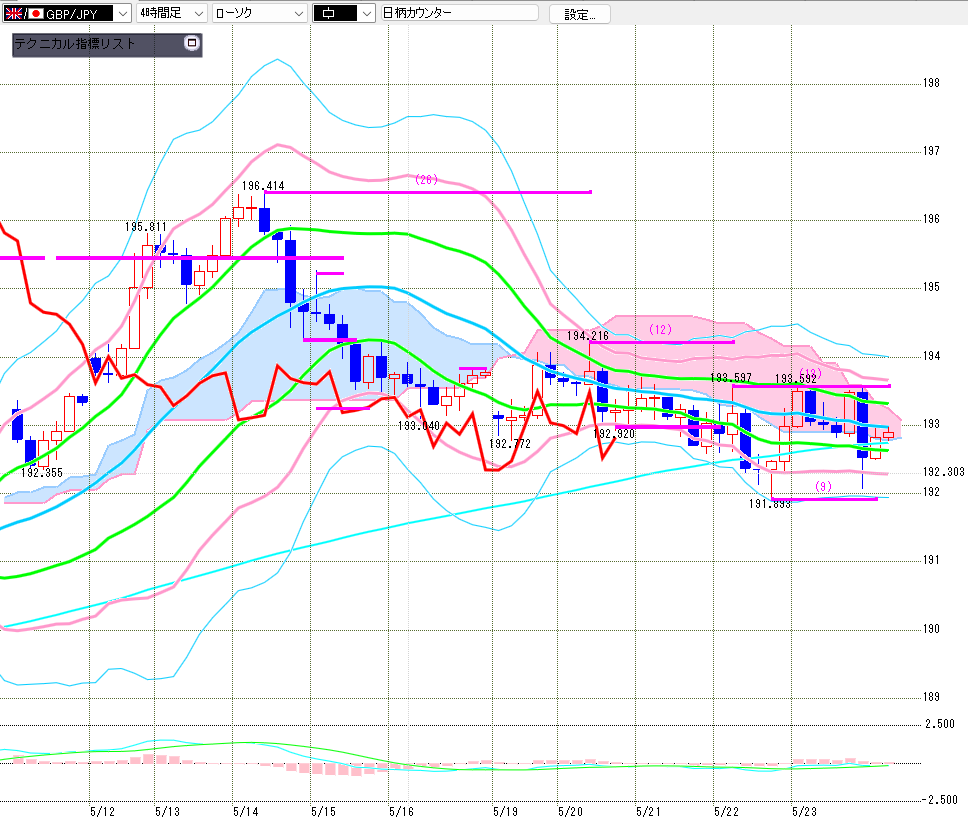Click the (26) day counter marker

(x=426, y=180)
